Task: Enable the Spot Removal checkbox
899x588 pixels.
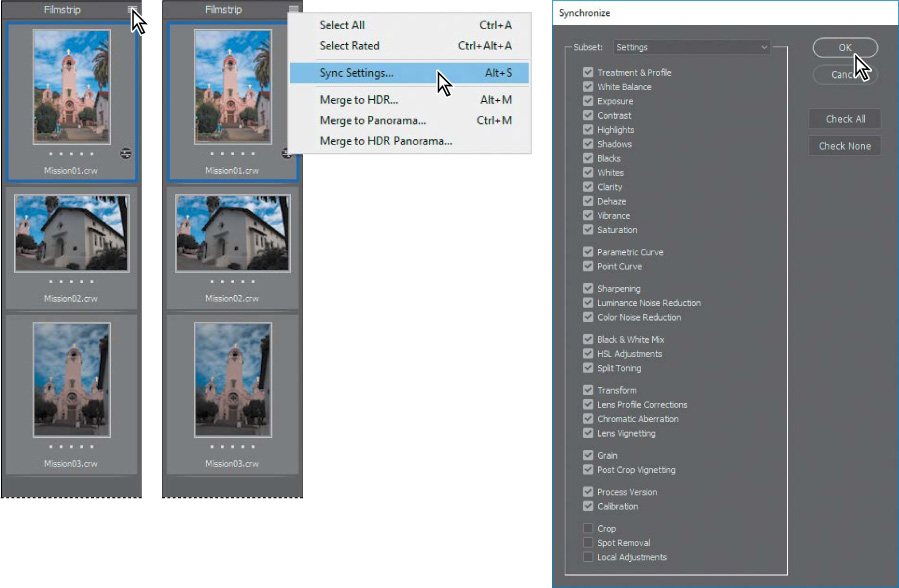Action: pos(588,542)
